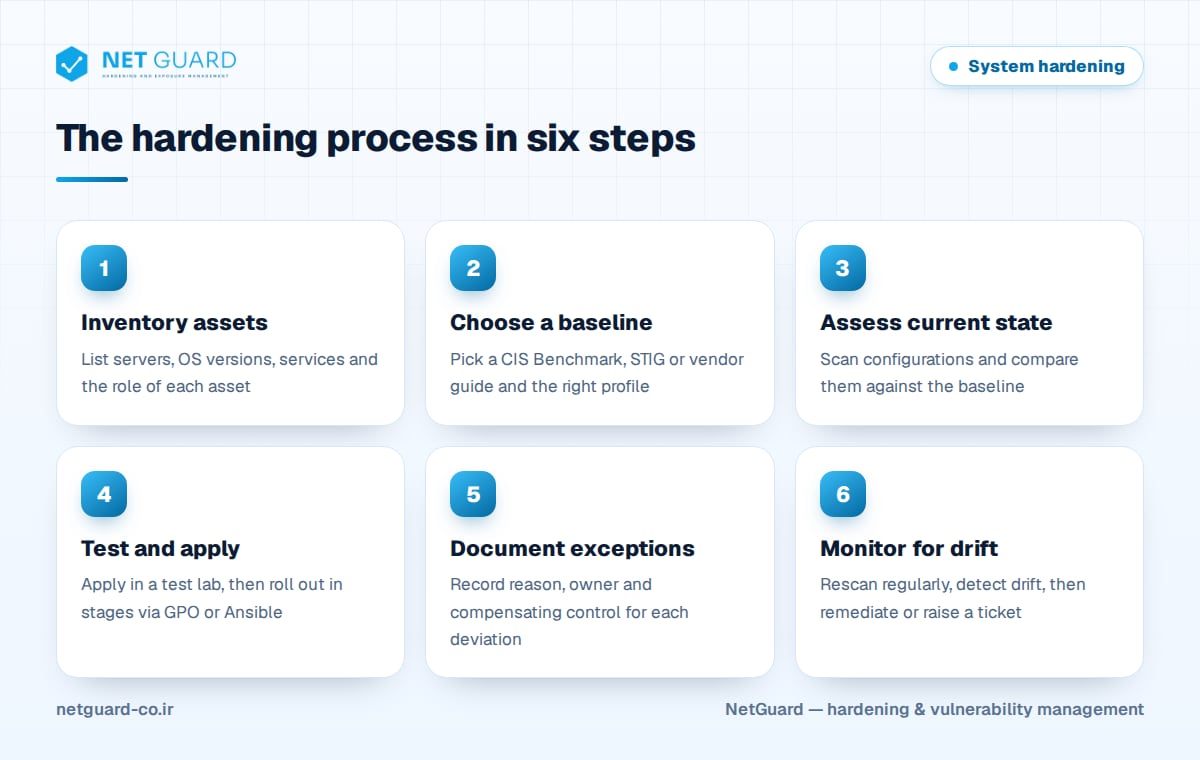Click the number 6 step badge

[843, 494]
